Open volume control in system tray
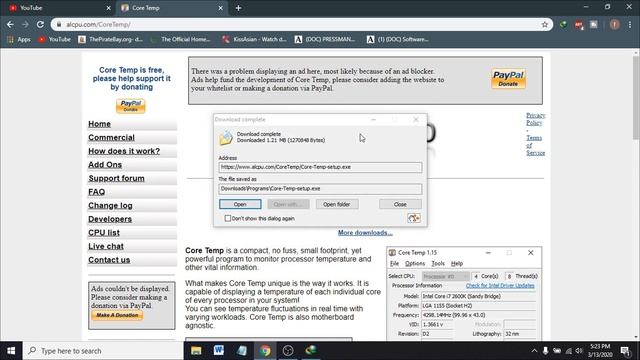640x360 pixels. (579, 351)
